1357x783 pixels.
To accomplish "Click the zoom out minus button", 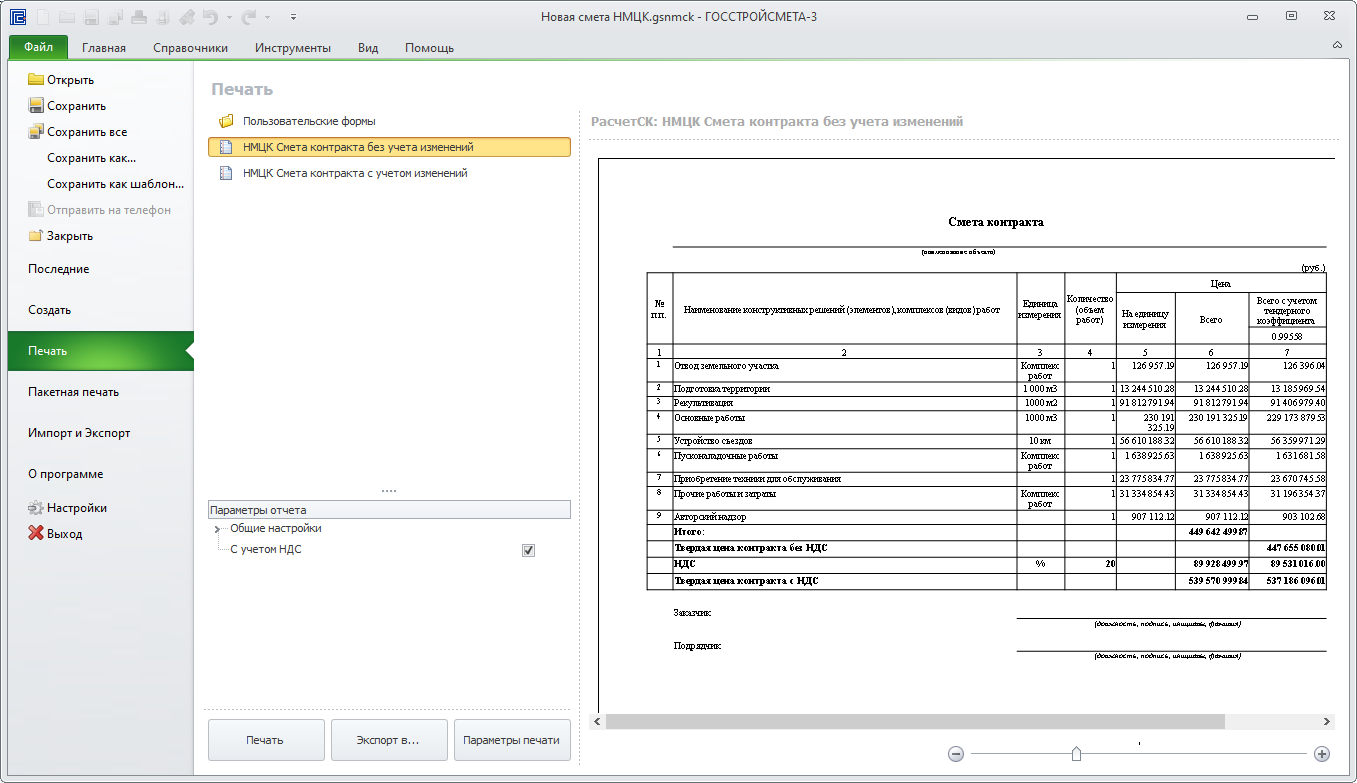I will (956, 754).
